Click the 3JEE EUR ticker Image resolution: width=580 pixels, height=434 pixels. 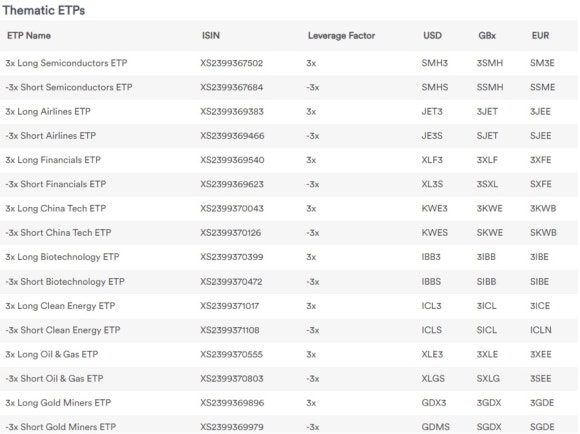[x=540, y=111]
